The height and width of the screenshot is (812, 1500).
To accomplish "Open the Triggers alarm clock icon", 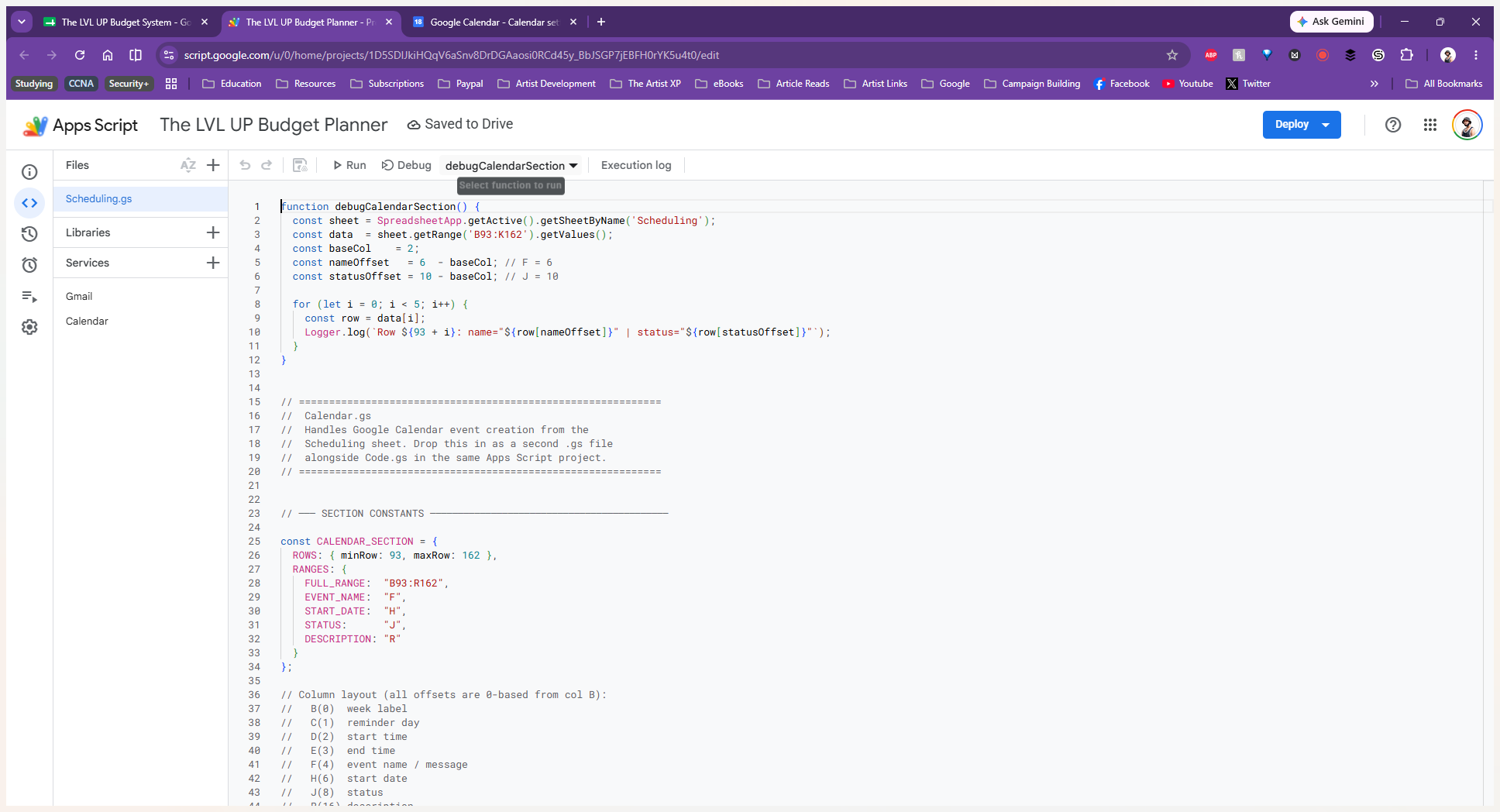I will (29, 265).
